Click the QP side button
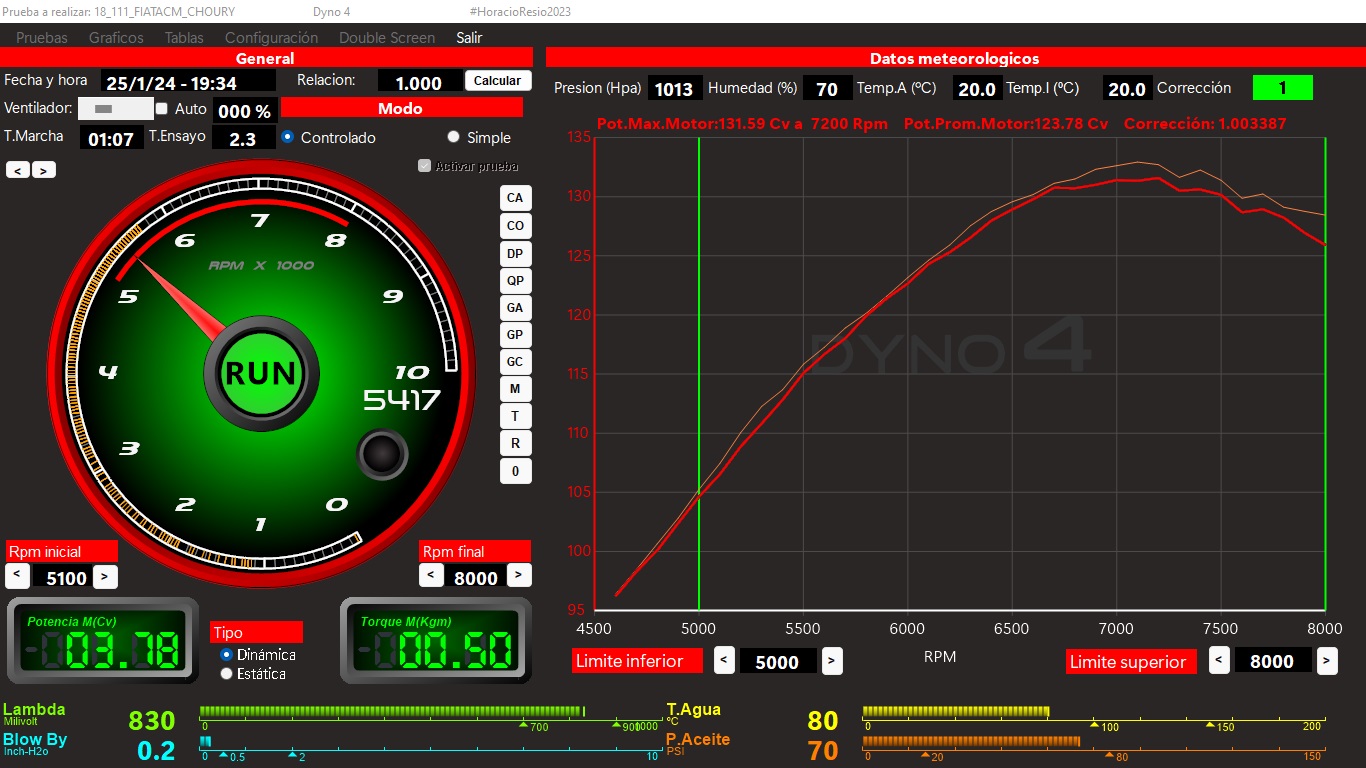This screenshot has height=768, width=1366. click(515, 281)
